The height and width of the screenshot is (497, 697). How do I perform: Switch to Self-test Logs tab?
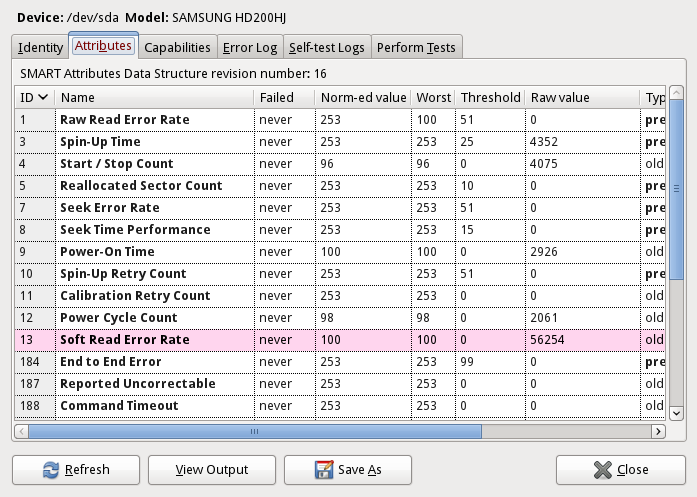point(327,47)
